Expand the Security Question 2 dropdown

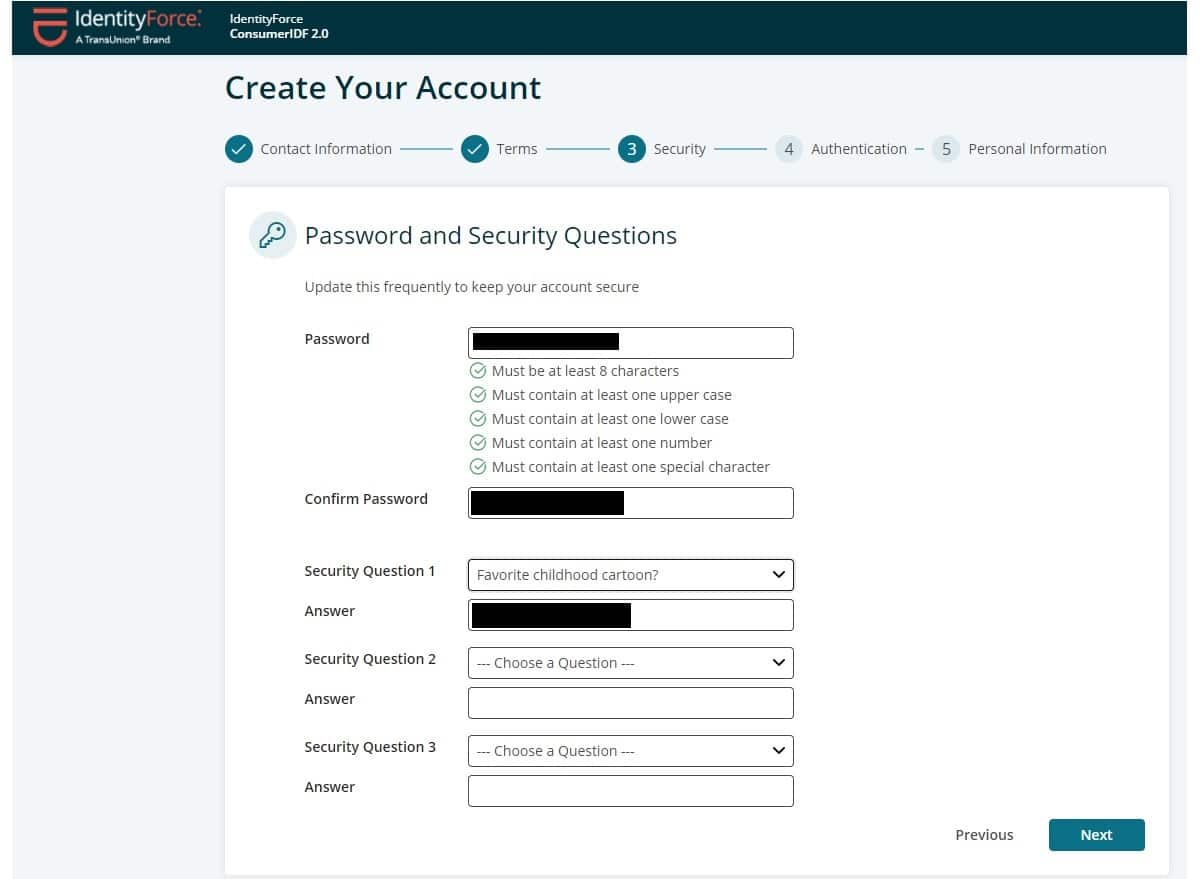coord(631,663)
